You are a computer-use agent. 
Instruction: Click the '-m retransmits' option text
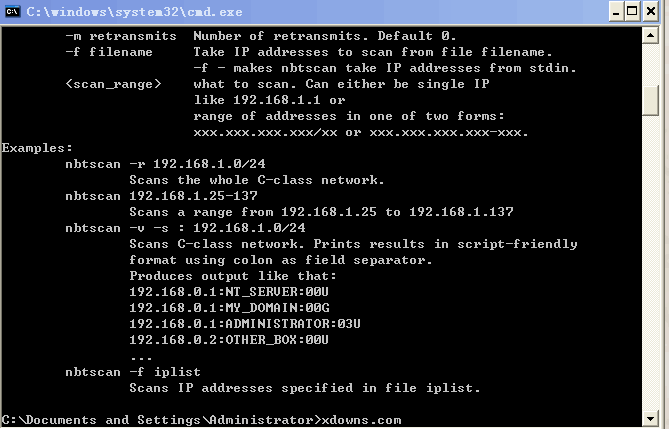[x=121, y=36]
